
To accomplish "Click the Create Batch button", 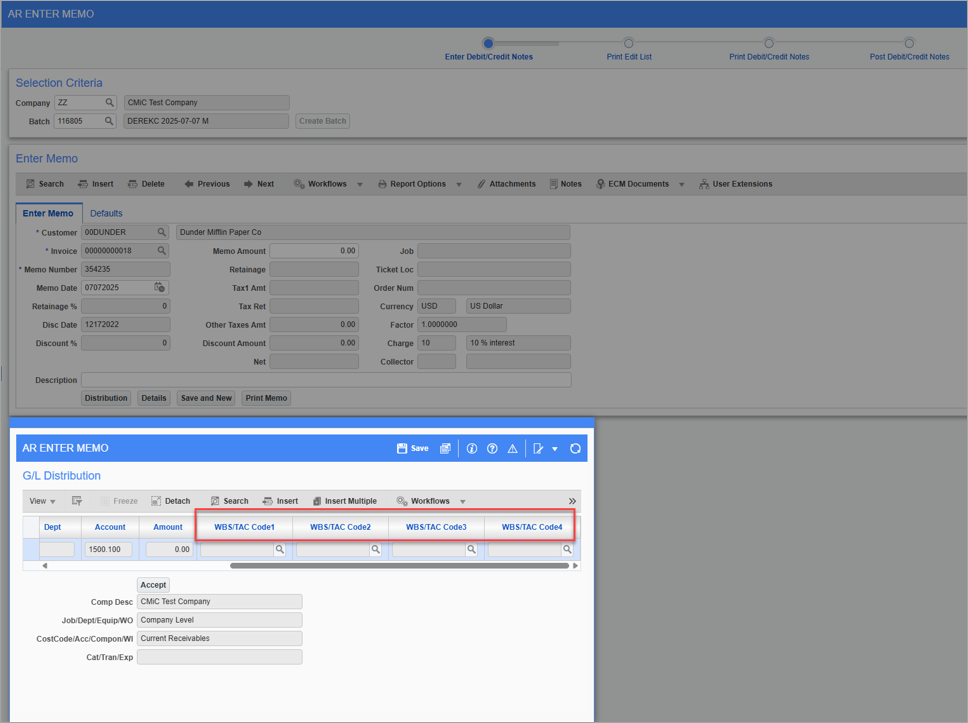I will click(322, 121).
